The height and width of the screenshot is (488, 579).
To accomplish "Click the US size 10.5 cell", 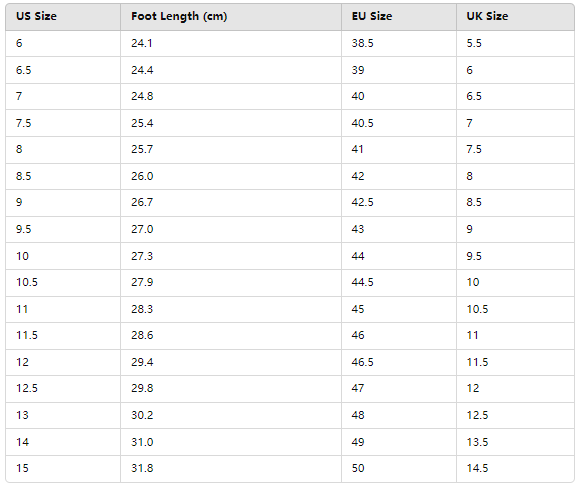I will point(63,282).
